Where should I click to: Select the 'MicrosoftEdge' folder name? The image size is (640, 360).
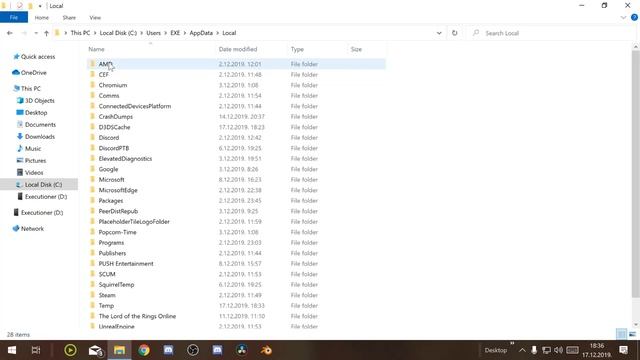coord(118,190)
